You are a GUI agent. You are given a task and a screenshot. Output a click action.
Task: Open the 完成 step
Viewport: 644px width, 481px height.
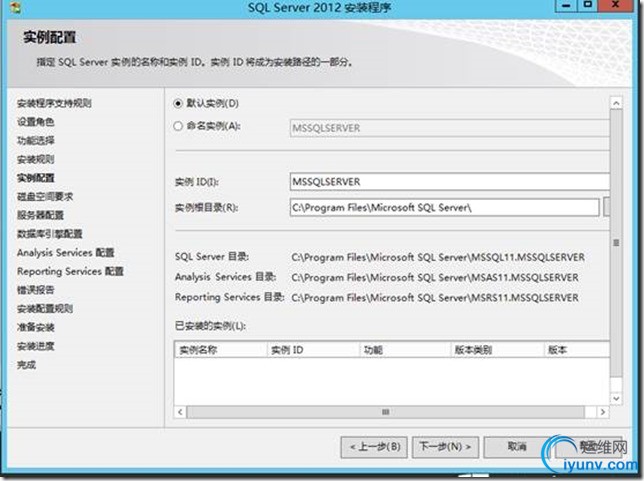(26, 365)
